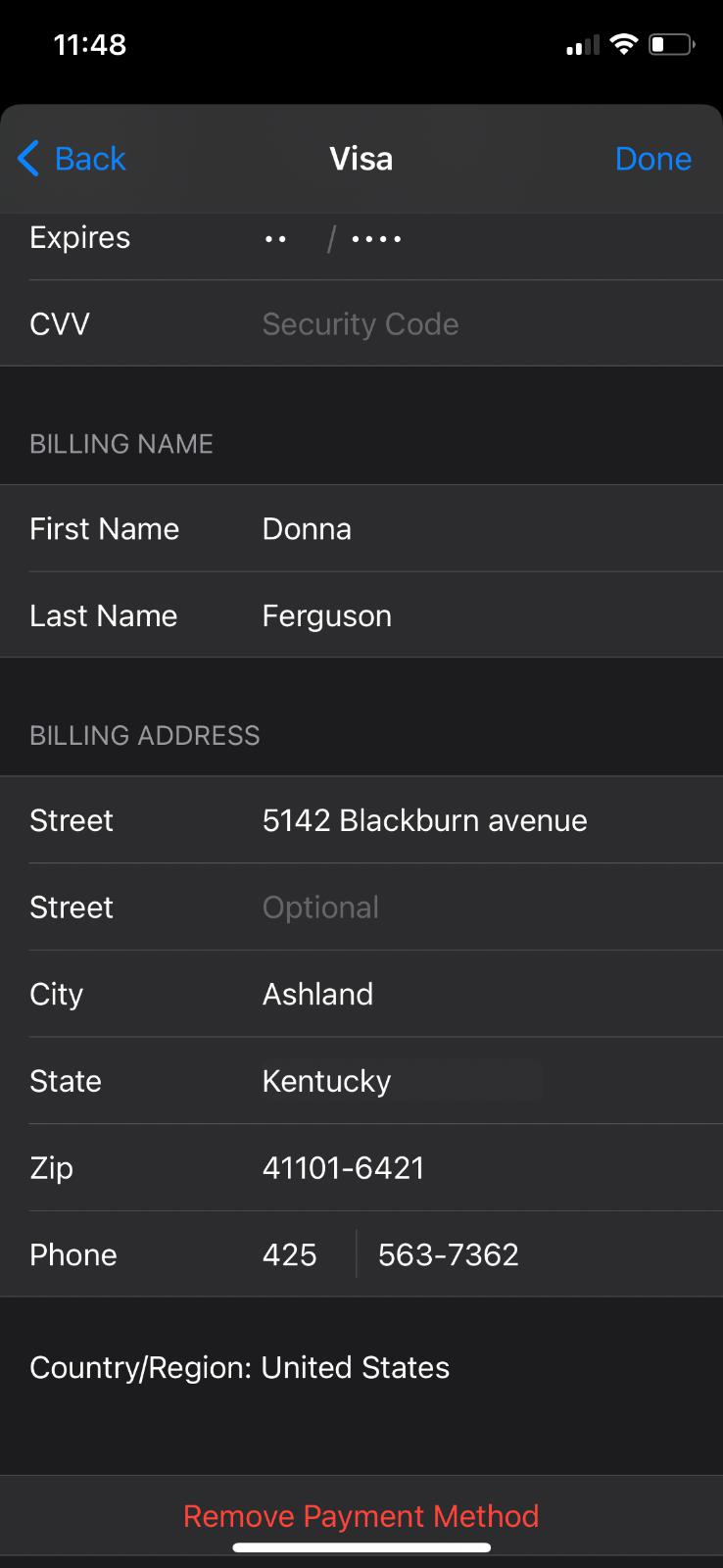Tap the Back chevron icon
Image resolution: width=723 pixels, height=1568 pixels.
click(28, 159)
